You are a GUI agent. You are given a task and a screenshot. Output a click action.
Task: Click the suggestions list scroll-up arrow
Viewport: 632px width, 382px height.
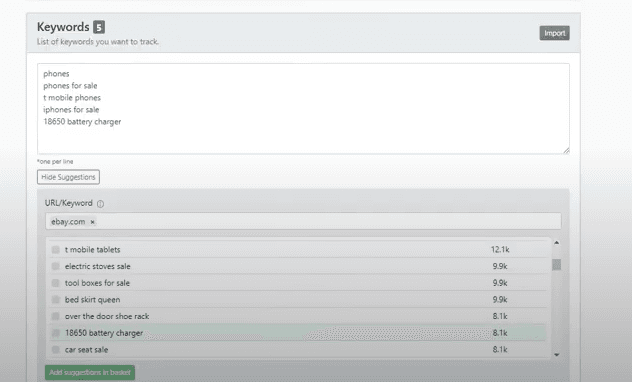click(557, 243)
